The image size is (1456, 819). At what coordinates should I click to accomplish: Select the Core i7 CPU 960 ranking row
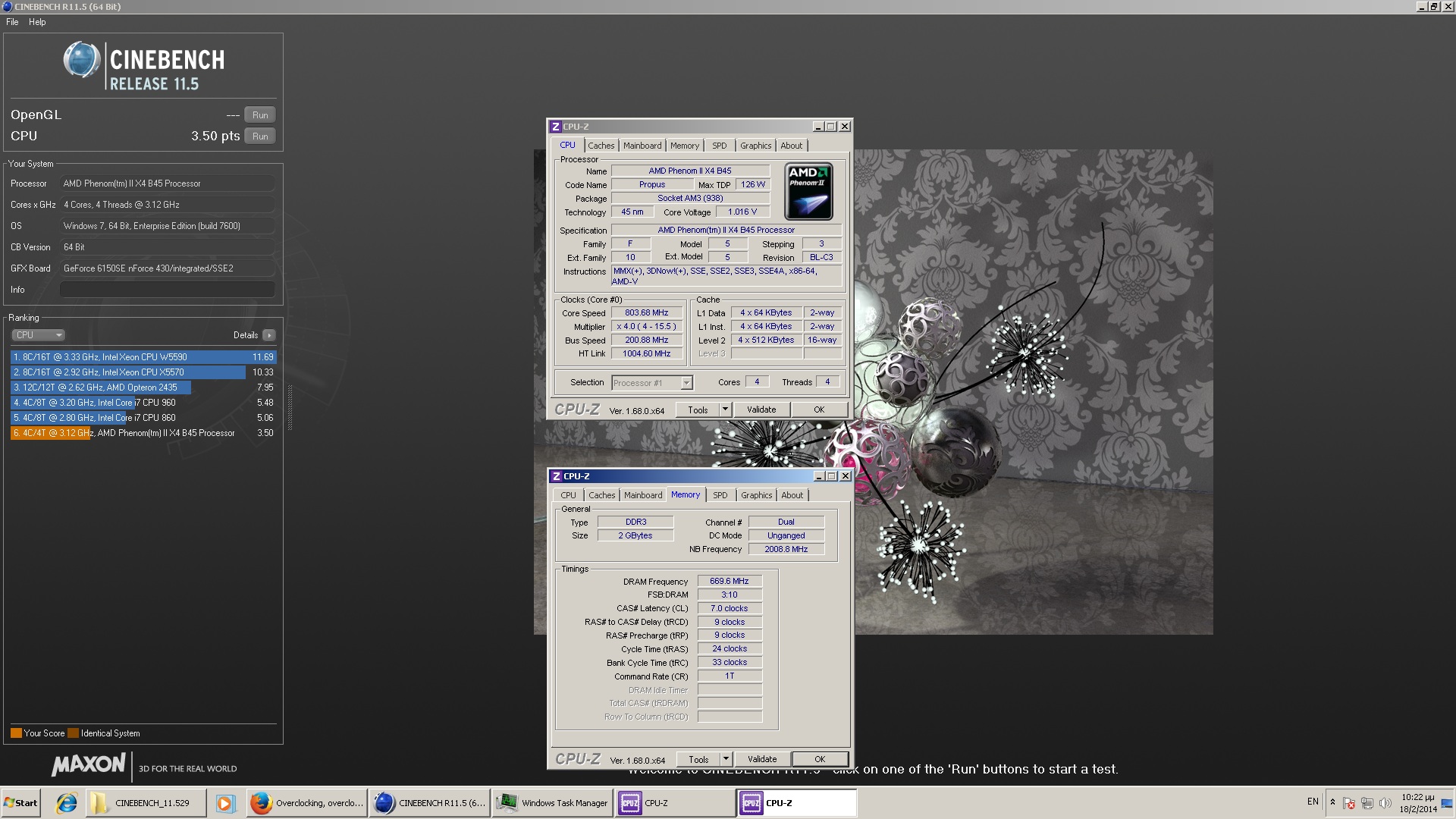point(143,403)
